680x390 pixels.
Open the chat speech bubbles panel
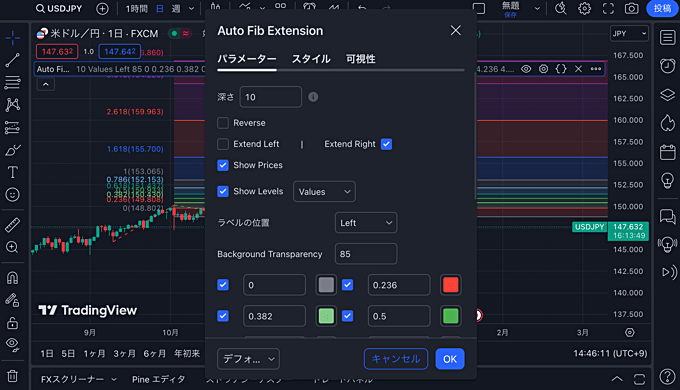[x=667, y=216]
